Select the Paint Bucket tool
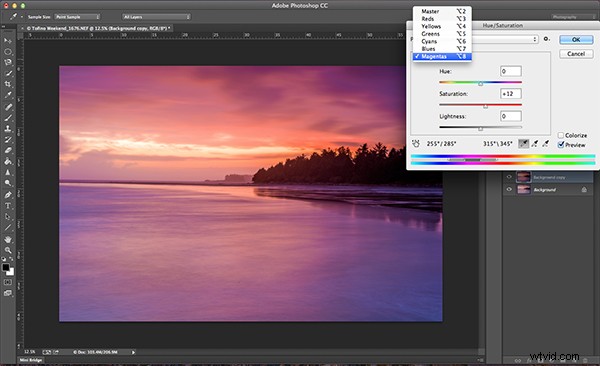600x366 pixels. click(x=8, y=161)
